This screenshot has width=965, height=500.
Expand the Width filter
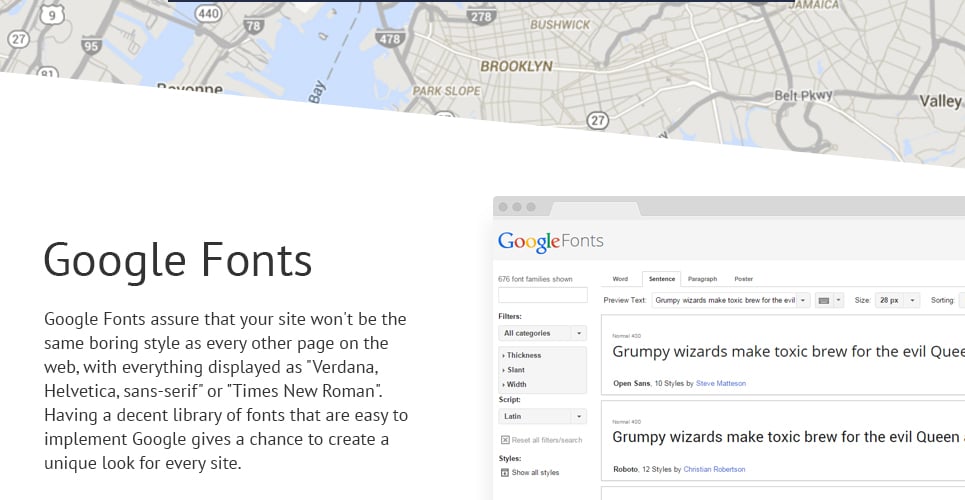[514, 384]
